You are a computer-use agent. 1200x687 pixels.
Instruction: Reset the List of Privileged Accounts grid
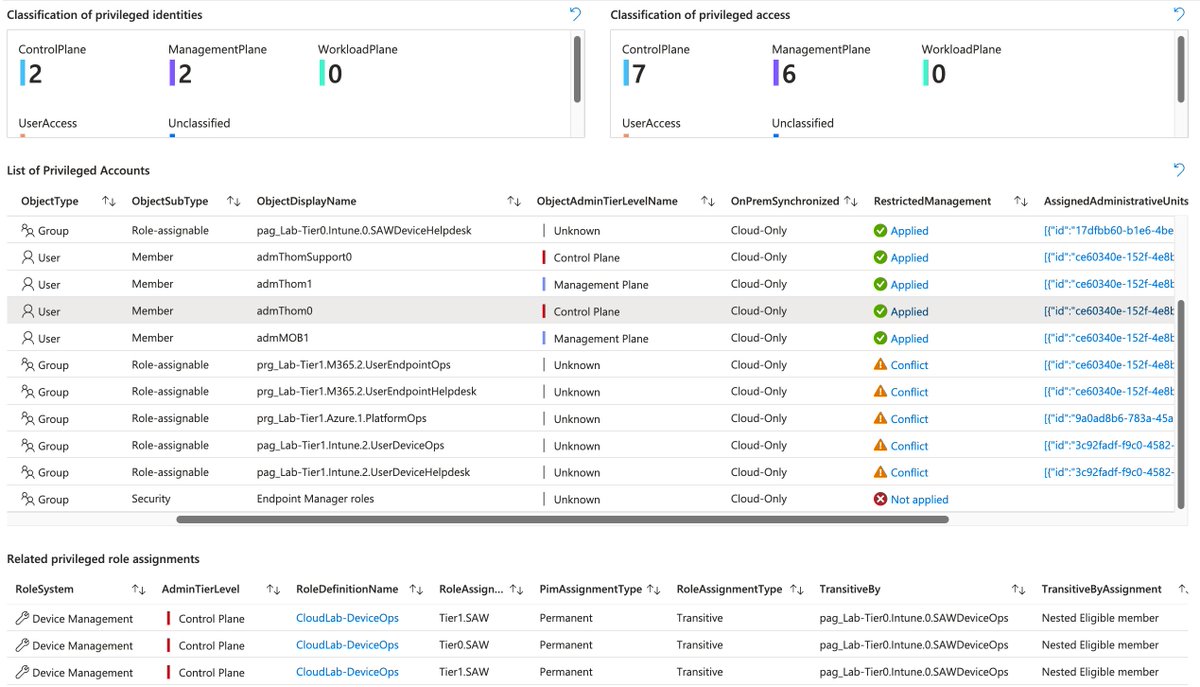(1179, 170)
